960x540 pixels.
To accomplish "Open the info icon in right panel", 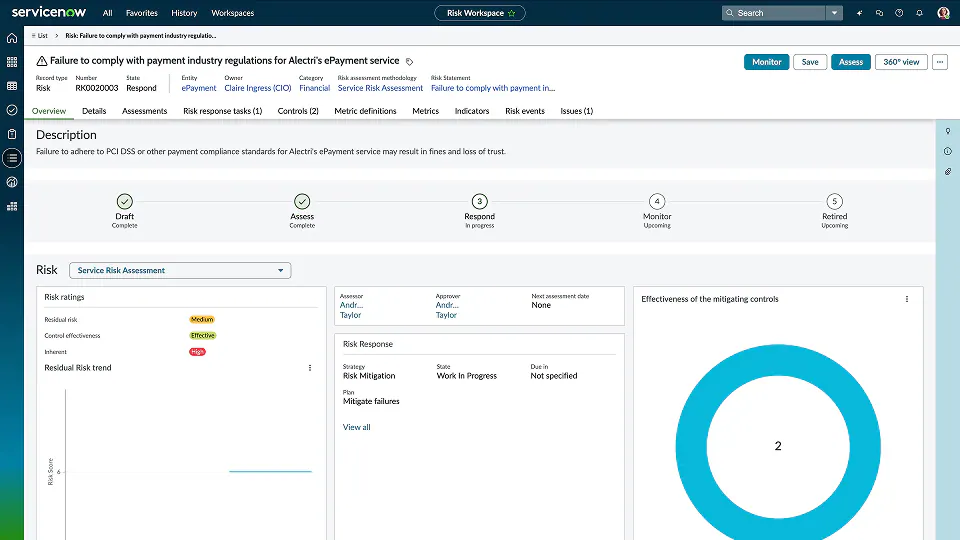I will coord(948,151).
